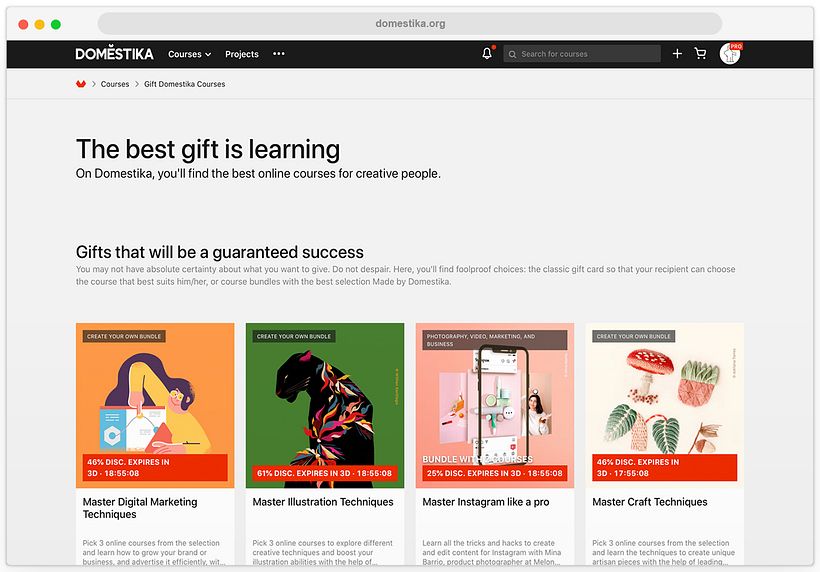Click Master Digital Marketing Techniques title

(x=140, y=508)
